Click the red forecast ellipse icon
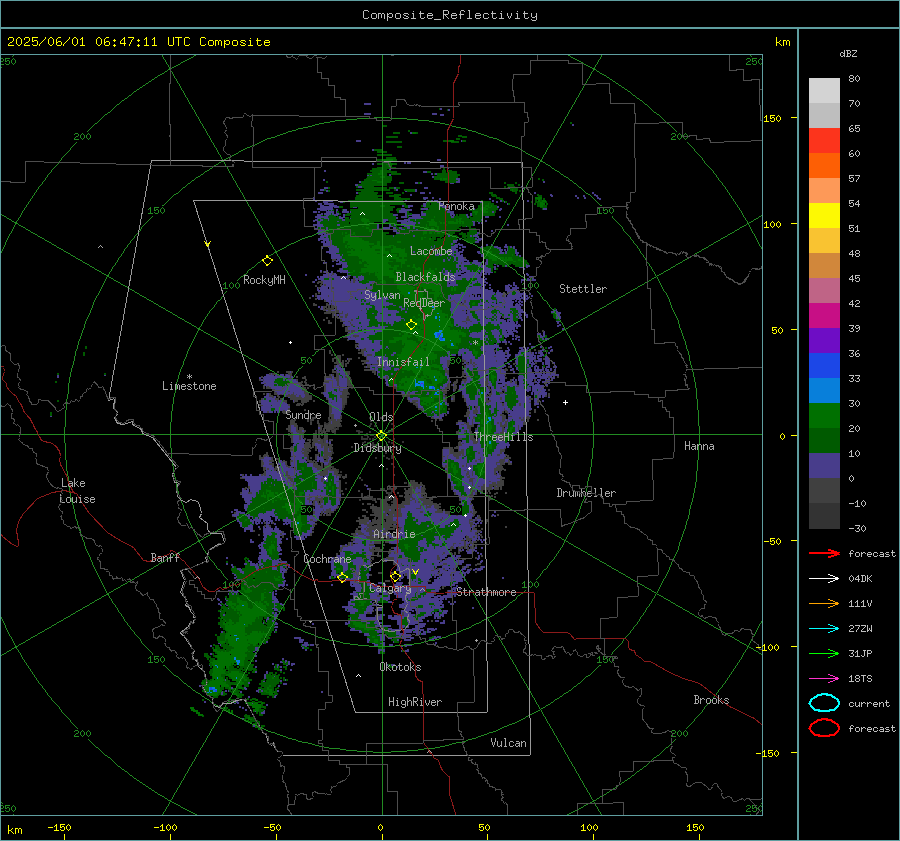 [x=824, y=728]
